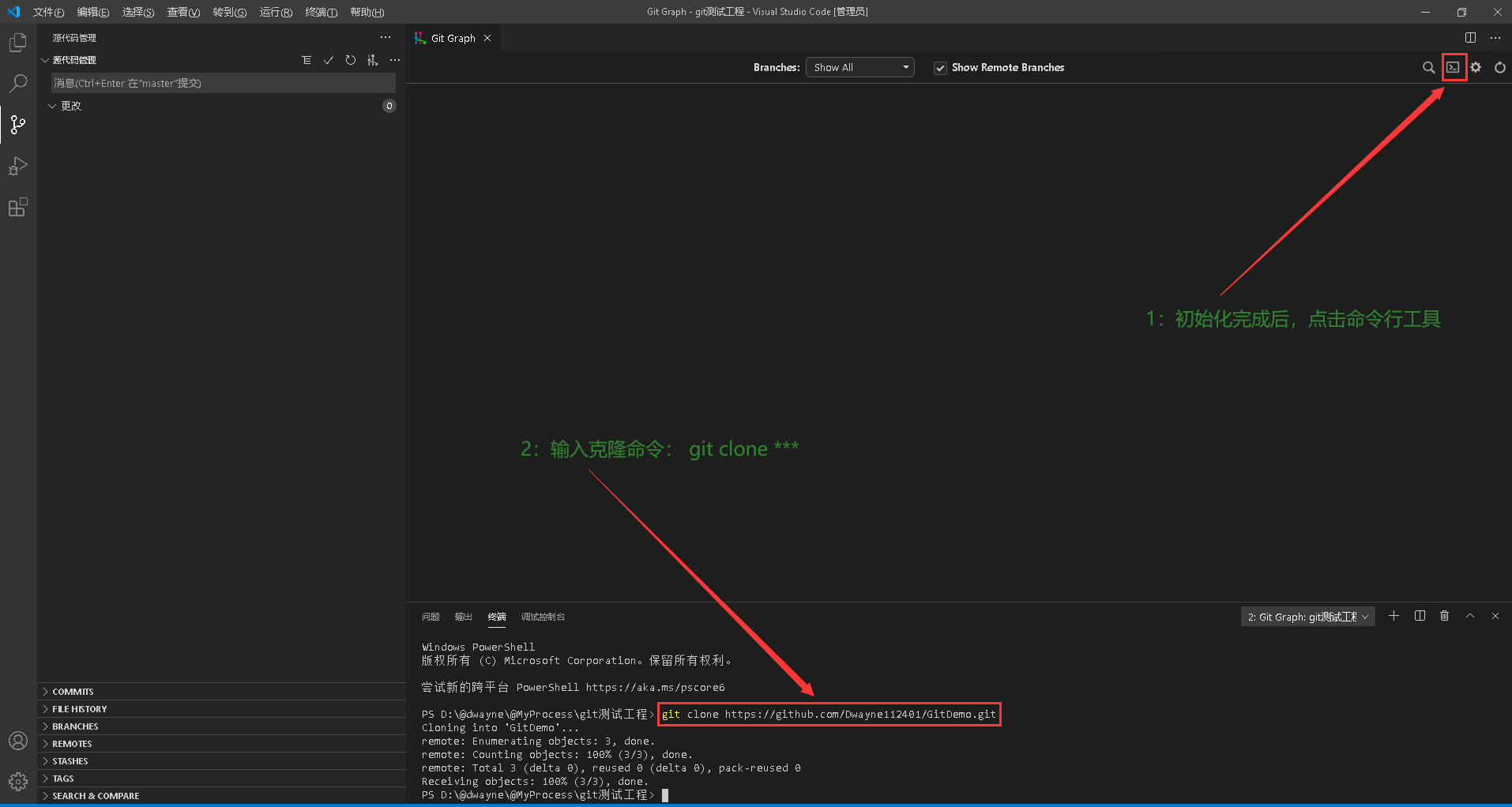Open the Source Control view in the activity bar
Viewport: 1512px width, 807px height.
pyautogui.click(x=18, y=124)
